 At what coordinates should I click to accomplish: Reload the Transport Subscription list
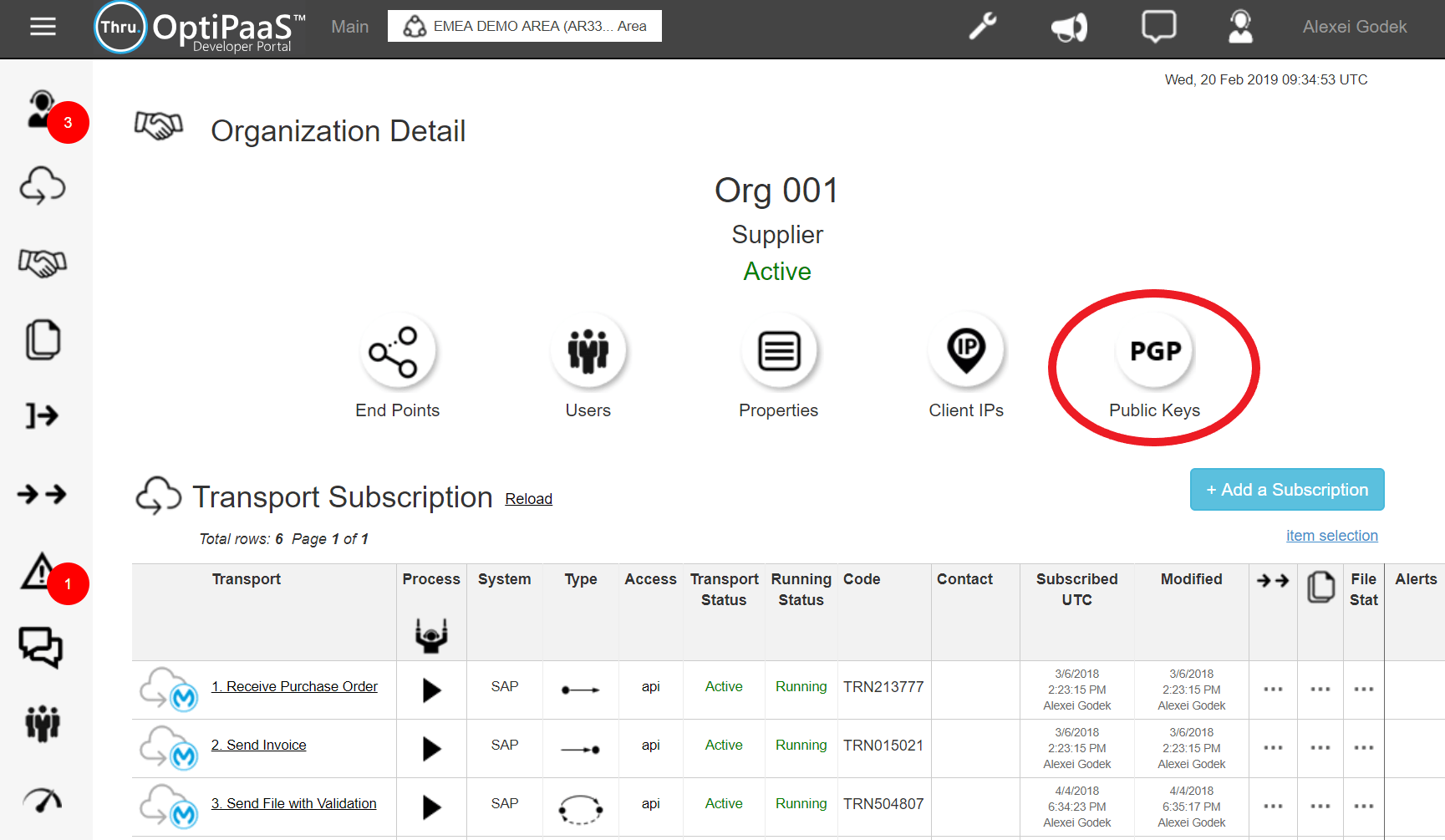click(x=528, y=498)
